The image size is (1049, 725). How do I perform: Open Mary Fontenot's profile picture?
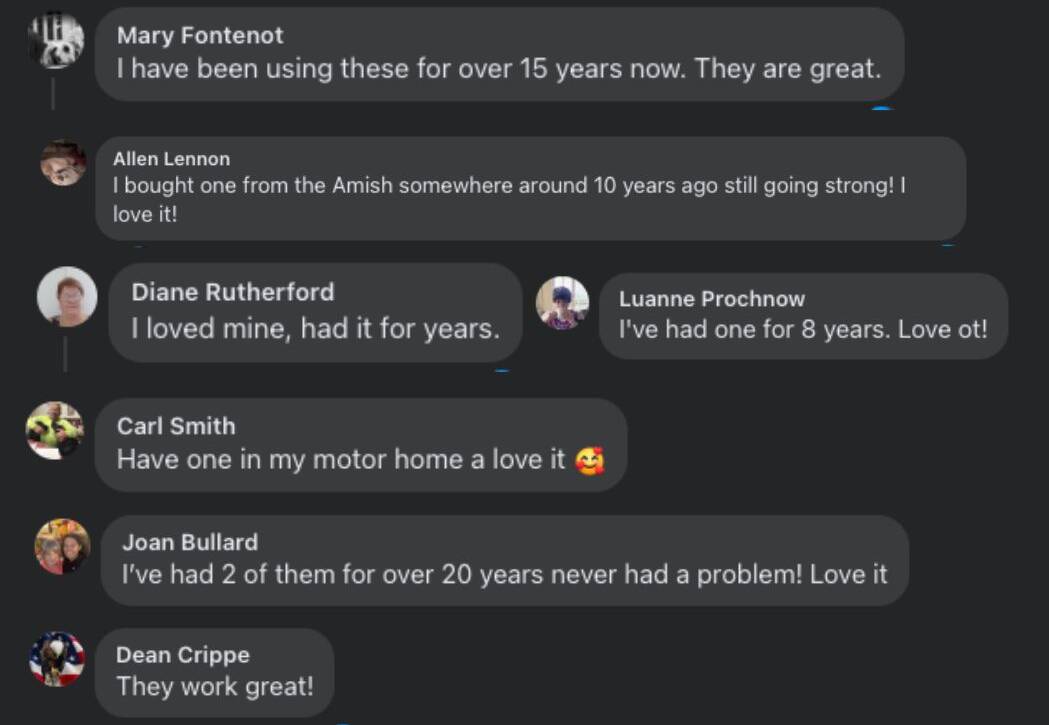click(56, 40)
